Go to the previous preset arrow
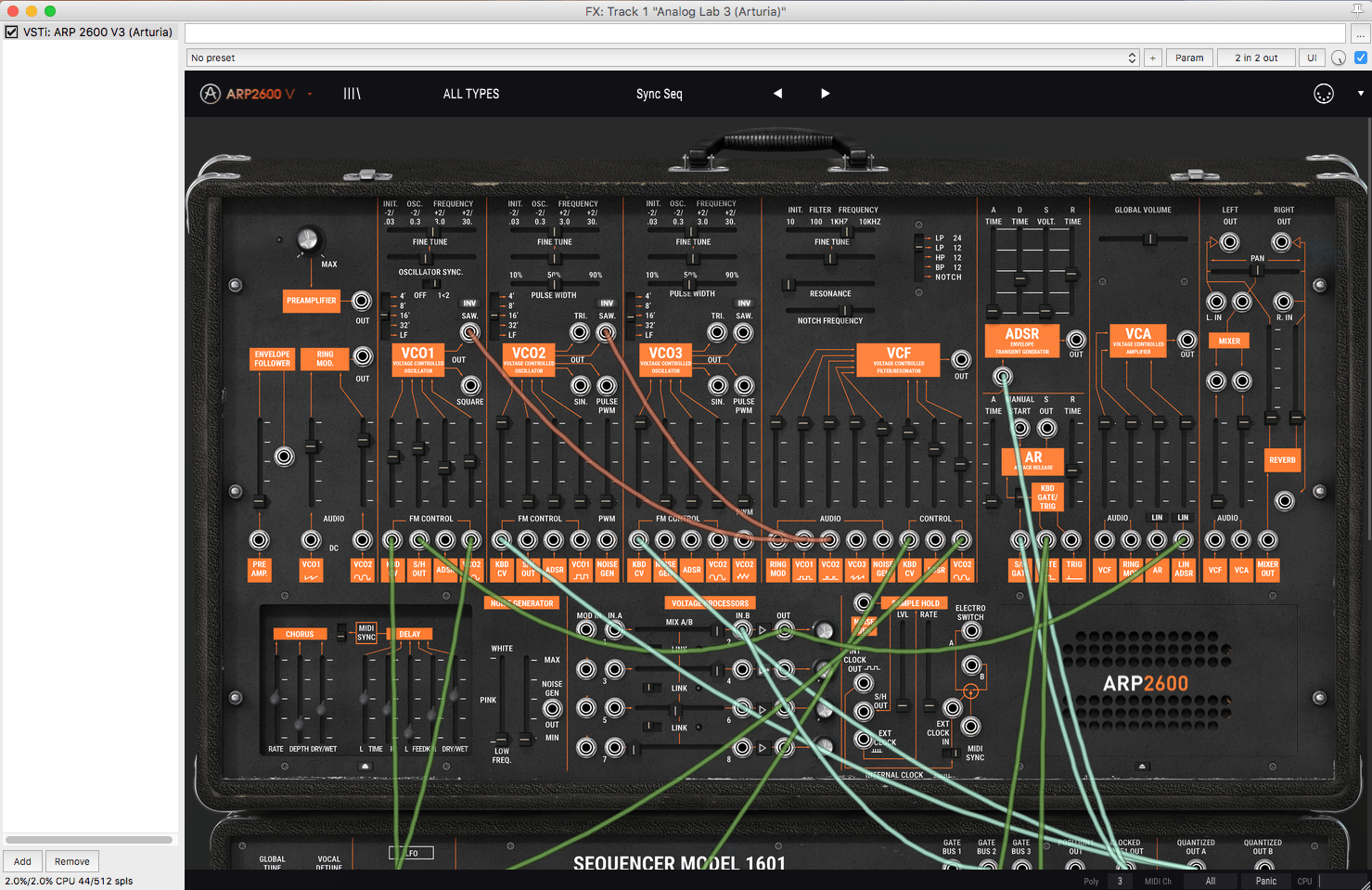 click(x=777, y=94)
